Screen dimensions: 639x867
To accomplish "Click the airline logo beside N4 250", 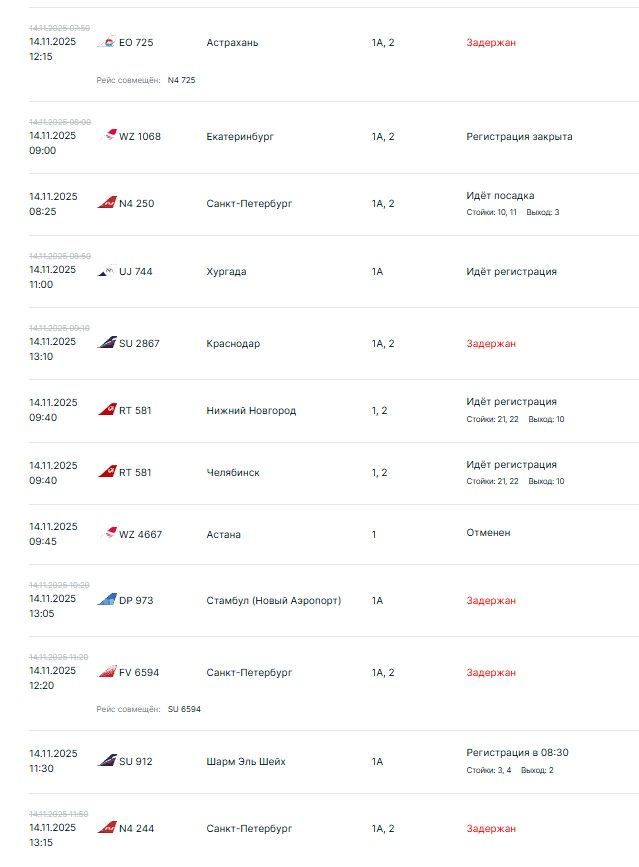I will [106, 203].
